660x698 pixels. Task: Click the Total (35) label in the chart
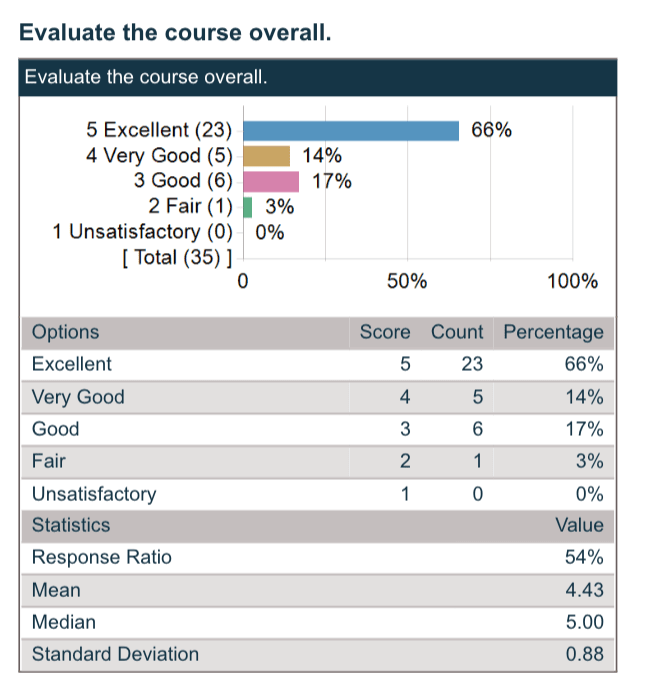[176, 258]
